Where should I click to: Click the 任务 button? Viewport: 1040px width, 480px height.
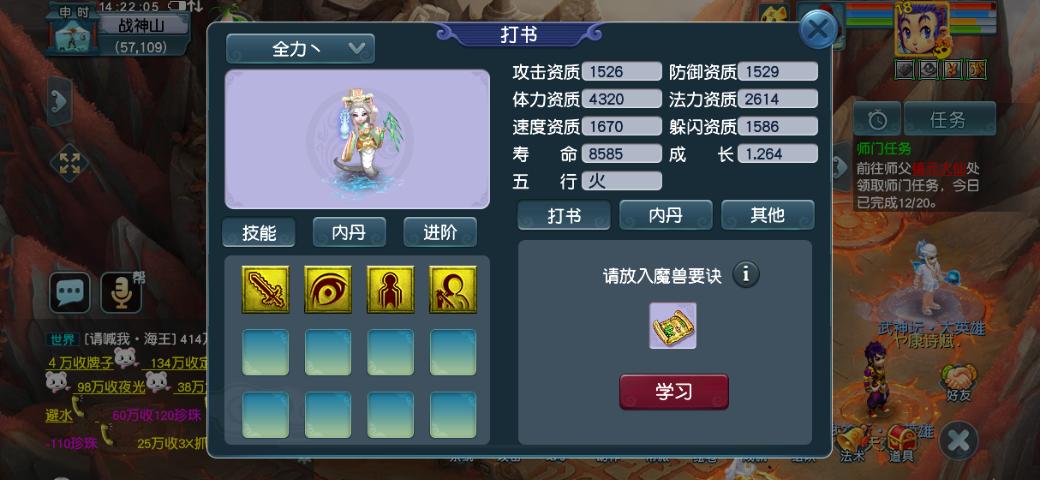point(950,119)
